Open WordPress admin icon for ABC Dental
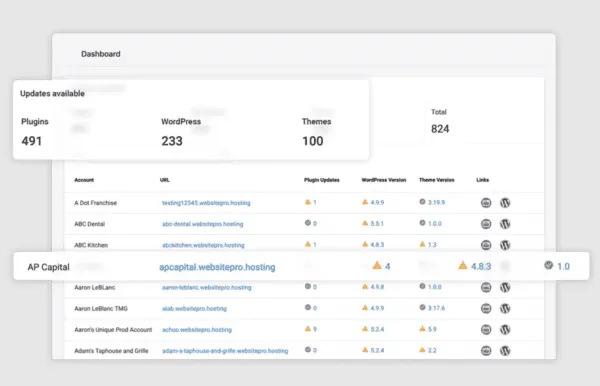This screenshot has height=386, width=600. 505,224
